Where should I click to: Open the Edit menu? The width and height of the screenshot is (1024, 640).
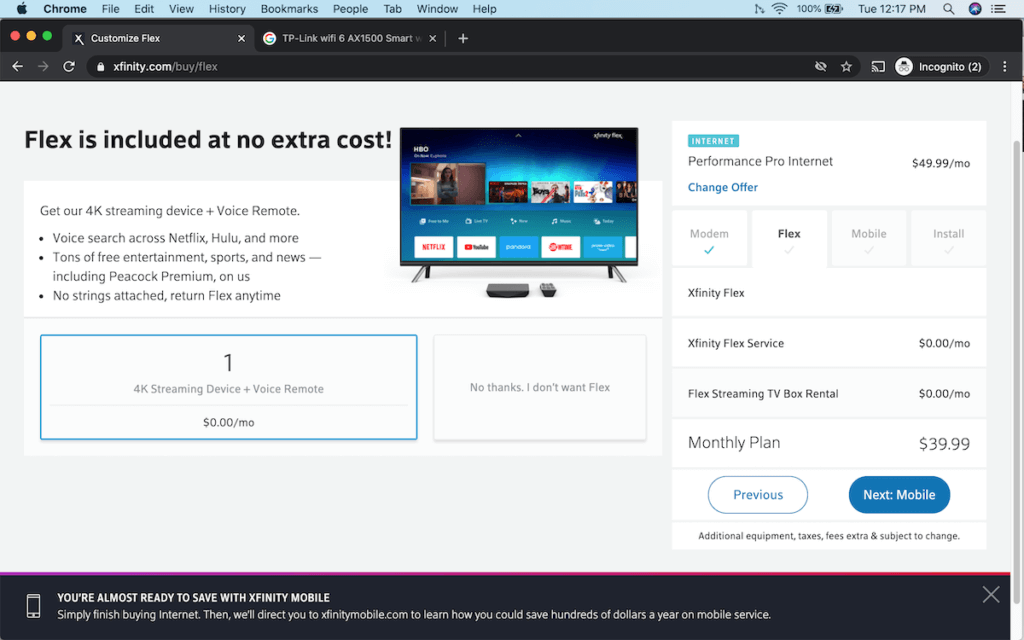pos(144,8)
